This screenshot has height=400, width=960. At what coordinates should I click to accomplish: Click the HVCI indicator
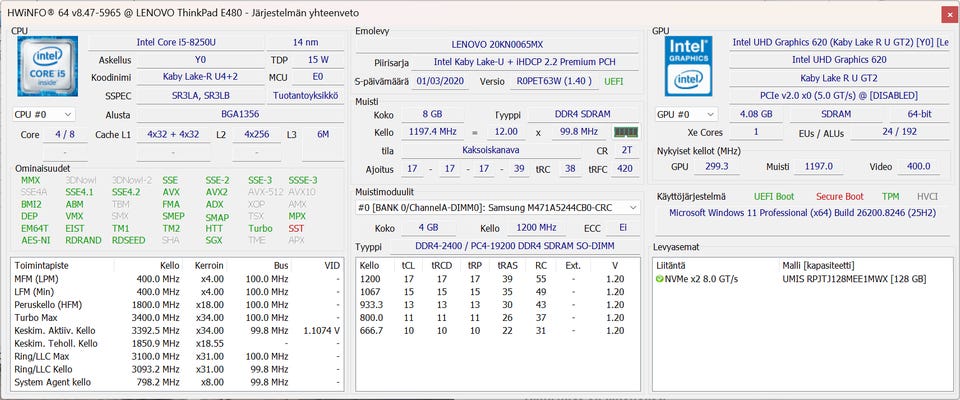(x=927, y=197)
